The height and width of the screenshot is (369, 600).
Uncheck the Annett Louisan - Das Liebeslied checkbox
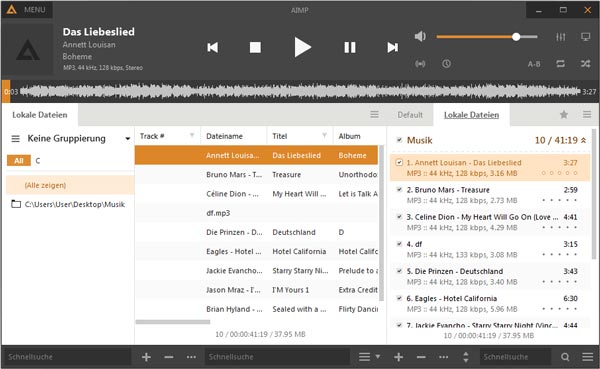coord(399,163)
